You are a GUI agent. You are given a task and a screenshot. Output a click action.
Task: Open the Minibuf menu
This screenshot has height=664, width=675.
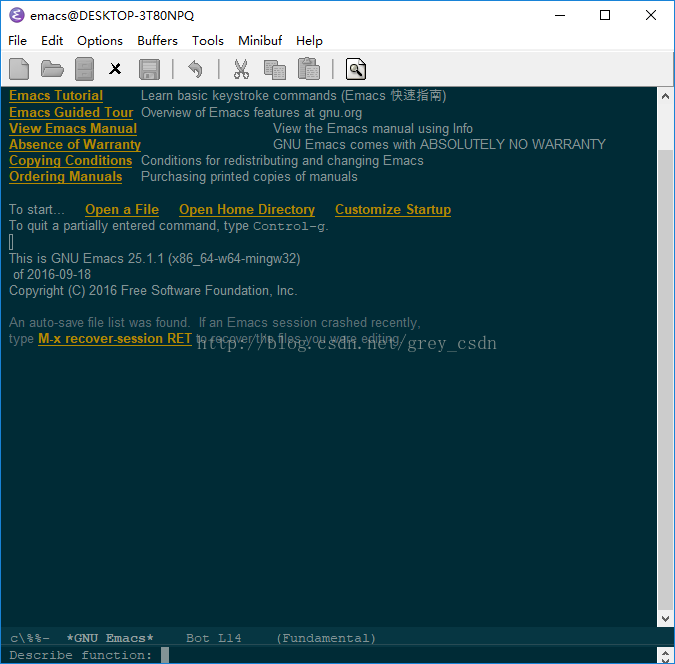260,40
